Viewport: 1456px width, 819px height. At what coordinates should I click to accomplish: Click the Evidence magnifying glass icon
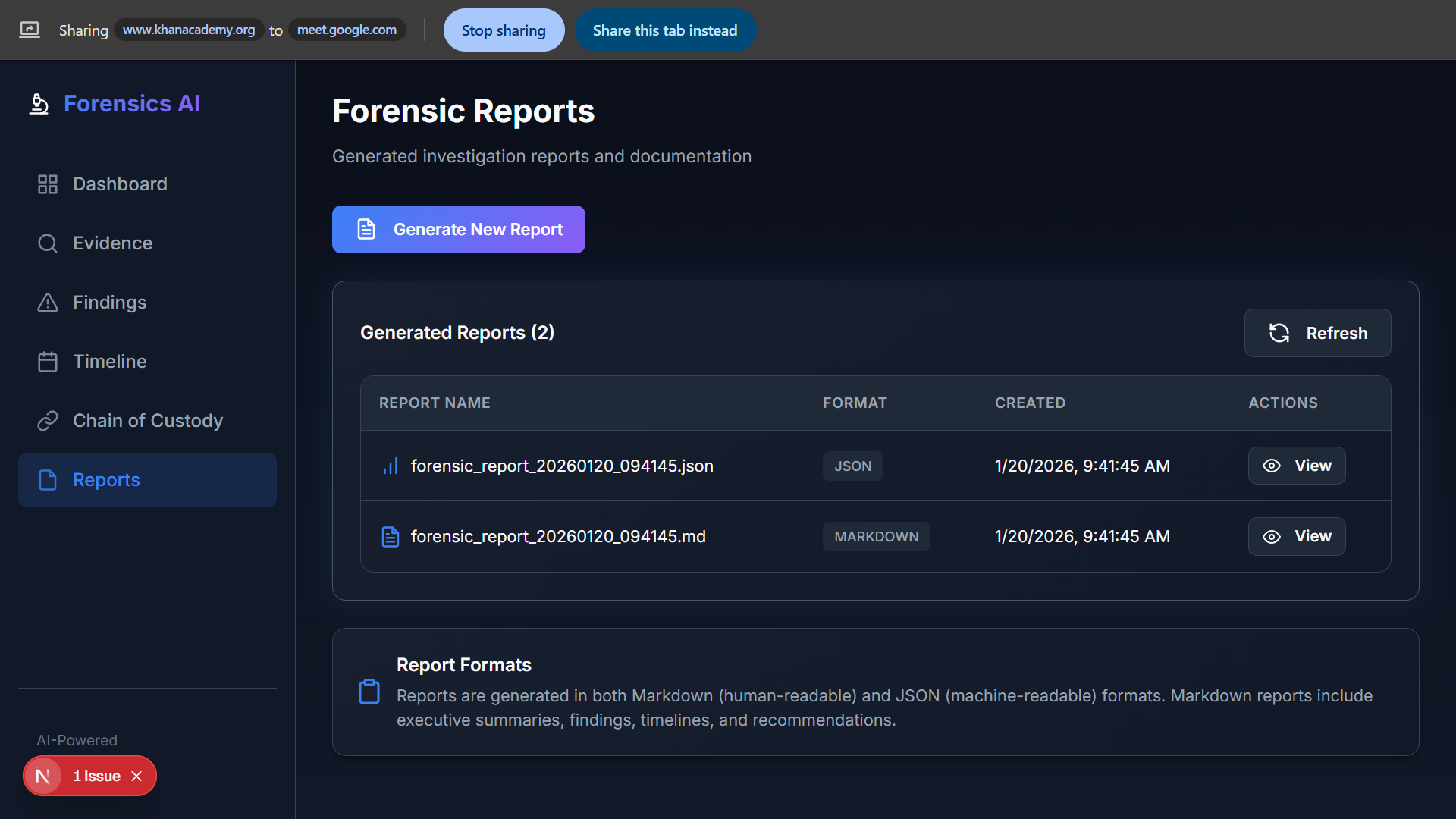click(x=48, y=243)
